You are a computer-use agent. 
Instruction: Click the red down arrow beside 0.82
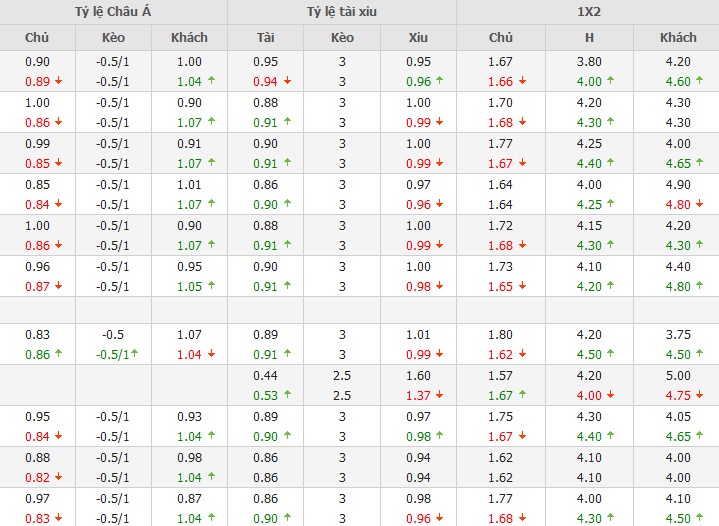point(58,477)
